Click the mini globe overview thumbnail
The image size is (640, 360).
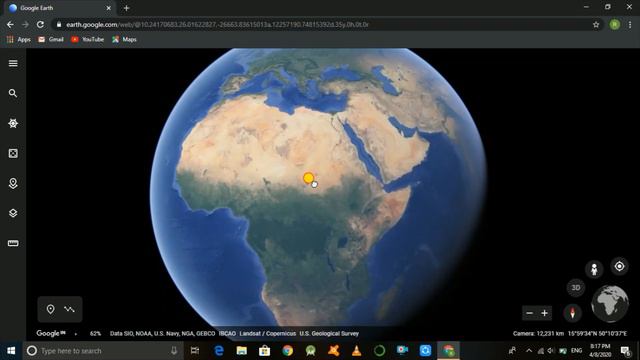(x=610, y=304)
